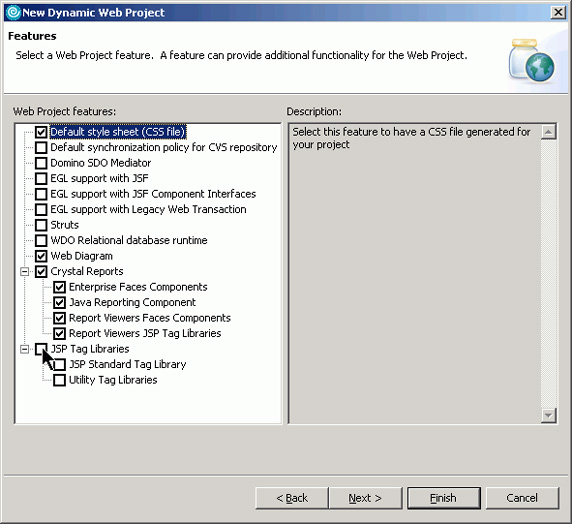Screen dimensions: 572x524
Task: Tick the Struts feature checkbox
Action: (x=41, y=225)
